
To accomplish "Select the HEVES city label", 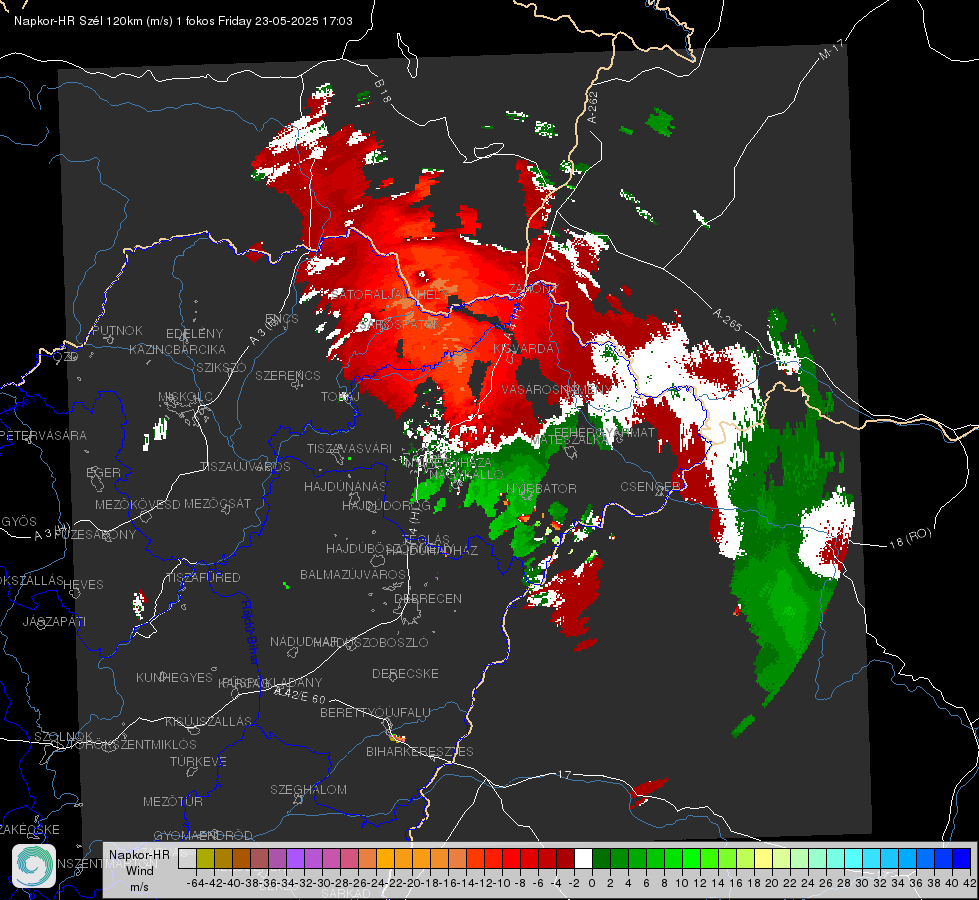I will point(83,585).
